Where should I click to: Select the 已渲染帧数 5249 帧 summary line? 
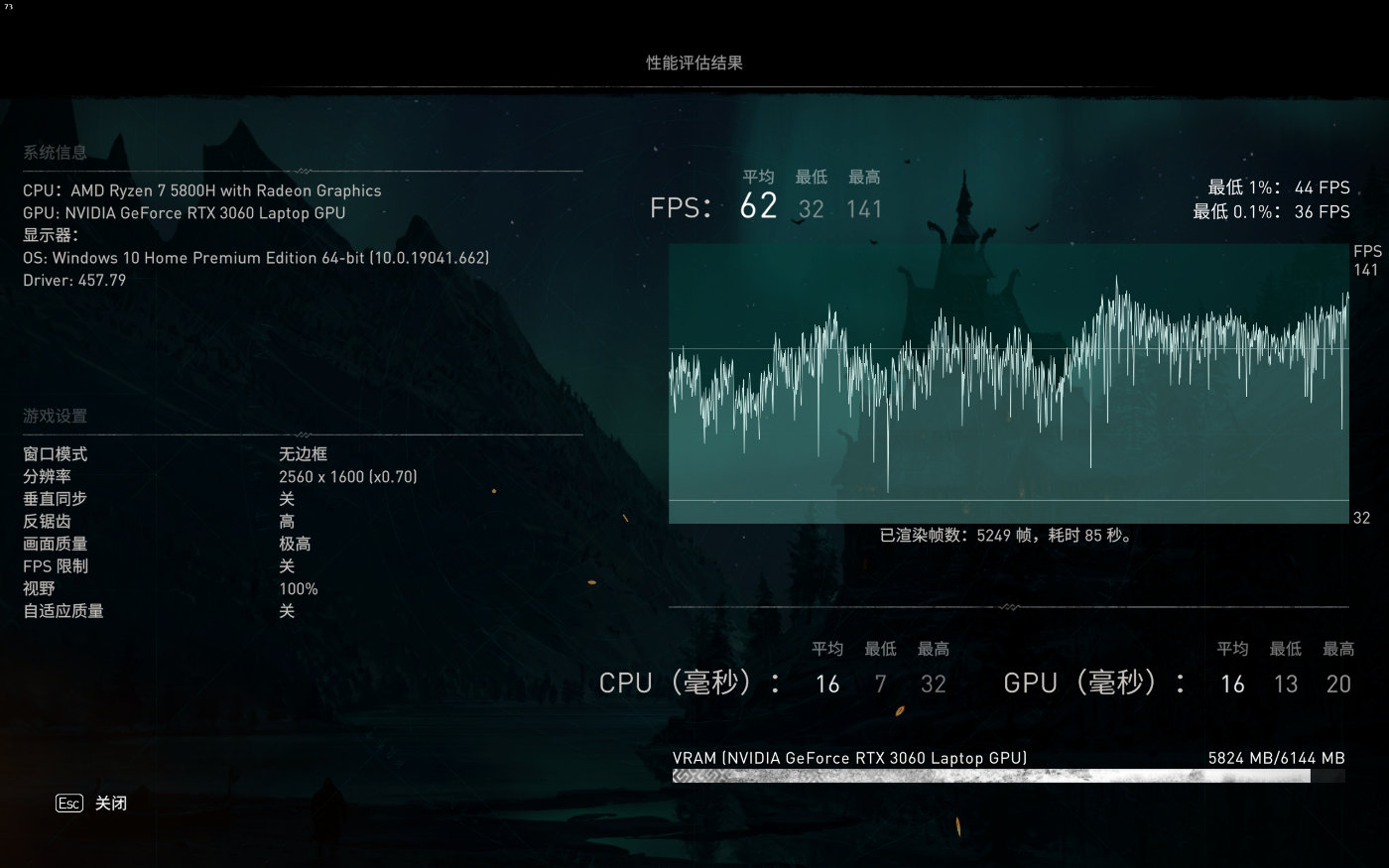(x=1007, y=536)
